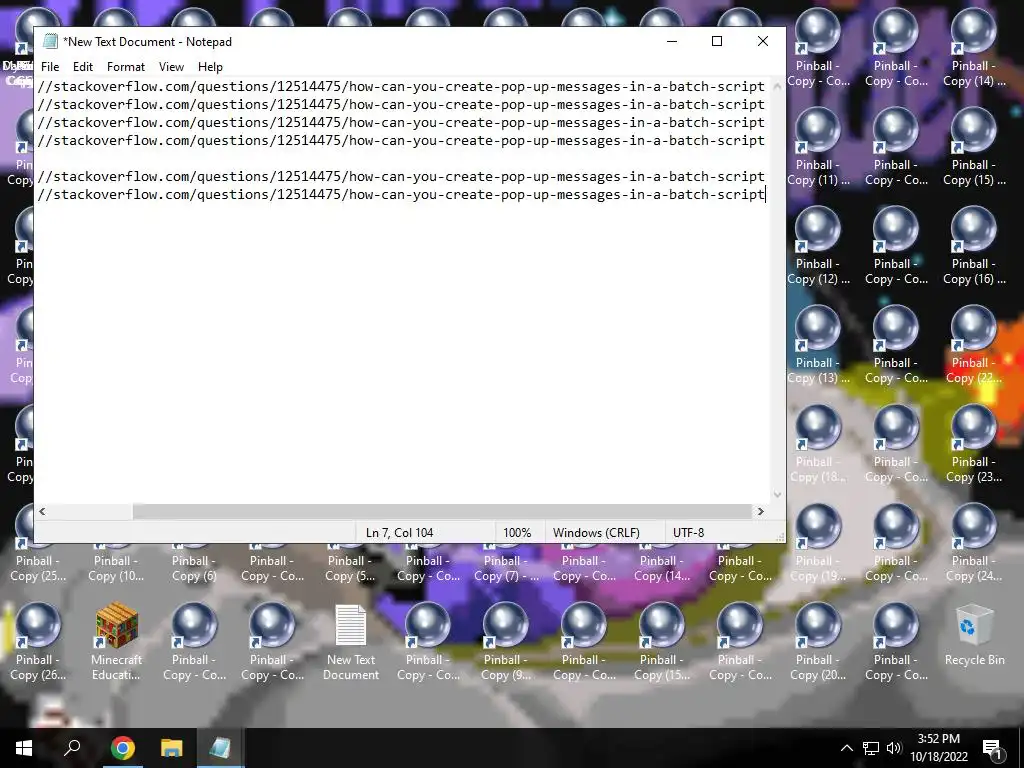
Task: Open the volume speaker tray icon
Action: pyautogui.click(x=894, y=748)
